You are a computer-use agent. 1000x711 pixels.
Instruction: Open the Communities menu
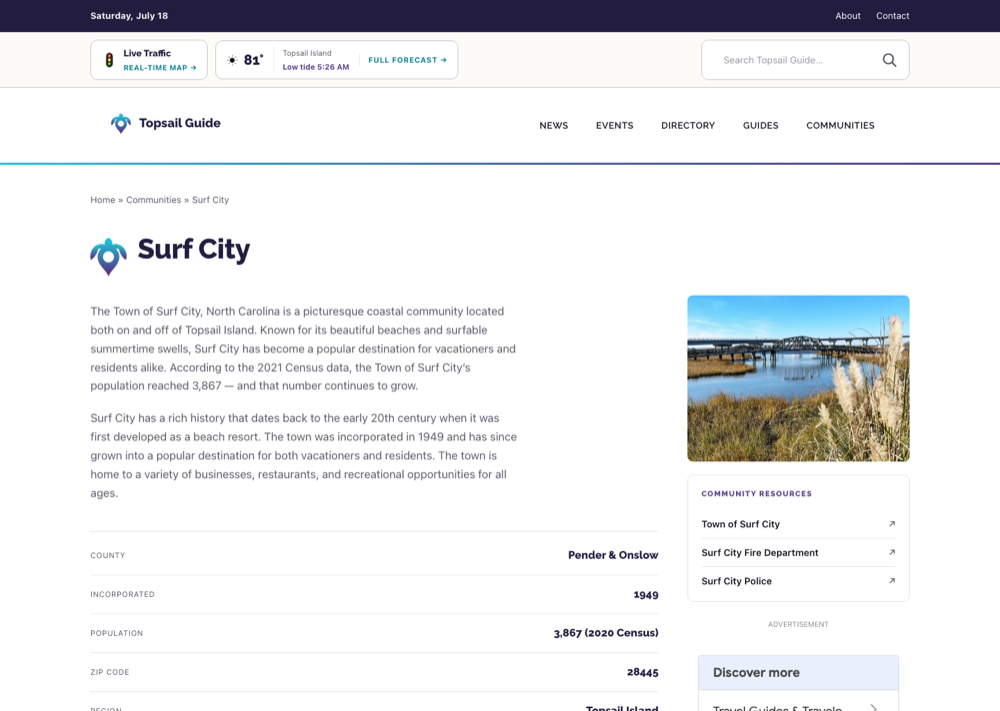pos(841,126)
